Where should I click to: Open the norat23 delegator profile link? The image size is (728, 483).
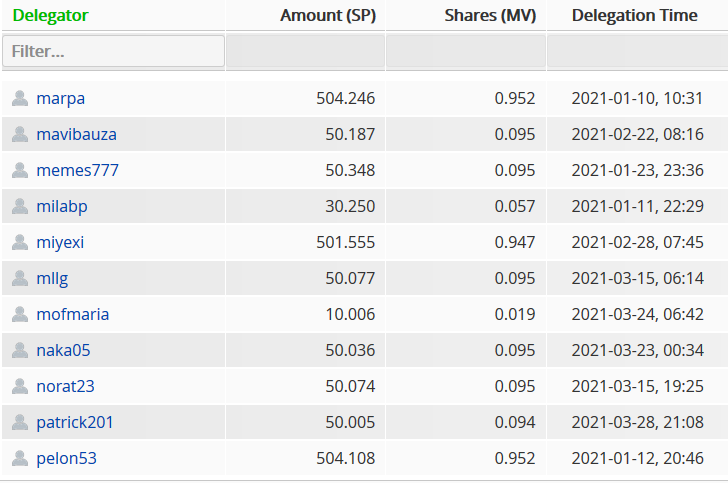tap(65, 386)
